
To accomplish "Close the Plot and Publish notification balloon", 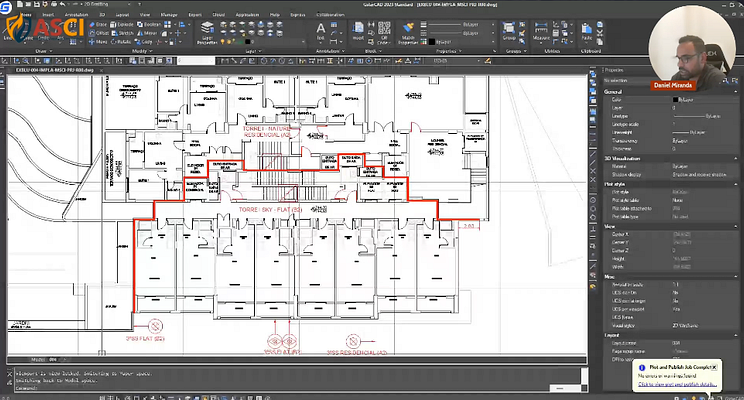I will click(714, 367).
